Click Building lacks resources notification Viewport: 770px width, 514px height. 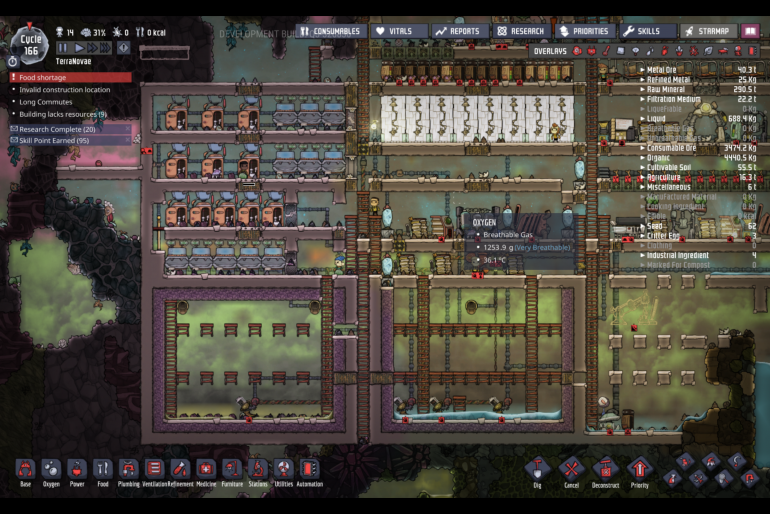(x=62, y=114)
